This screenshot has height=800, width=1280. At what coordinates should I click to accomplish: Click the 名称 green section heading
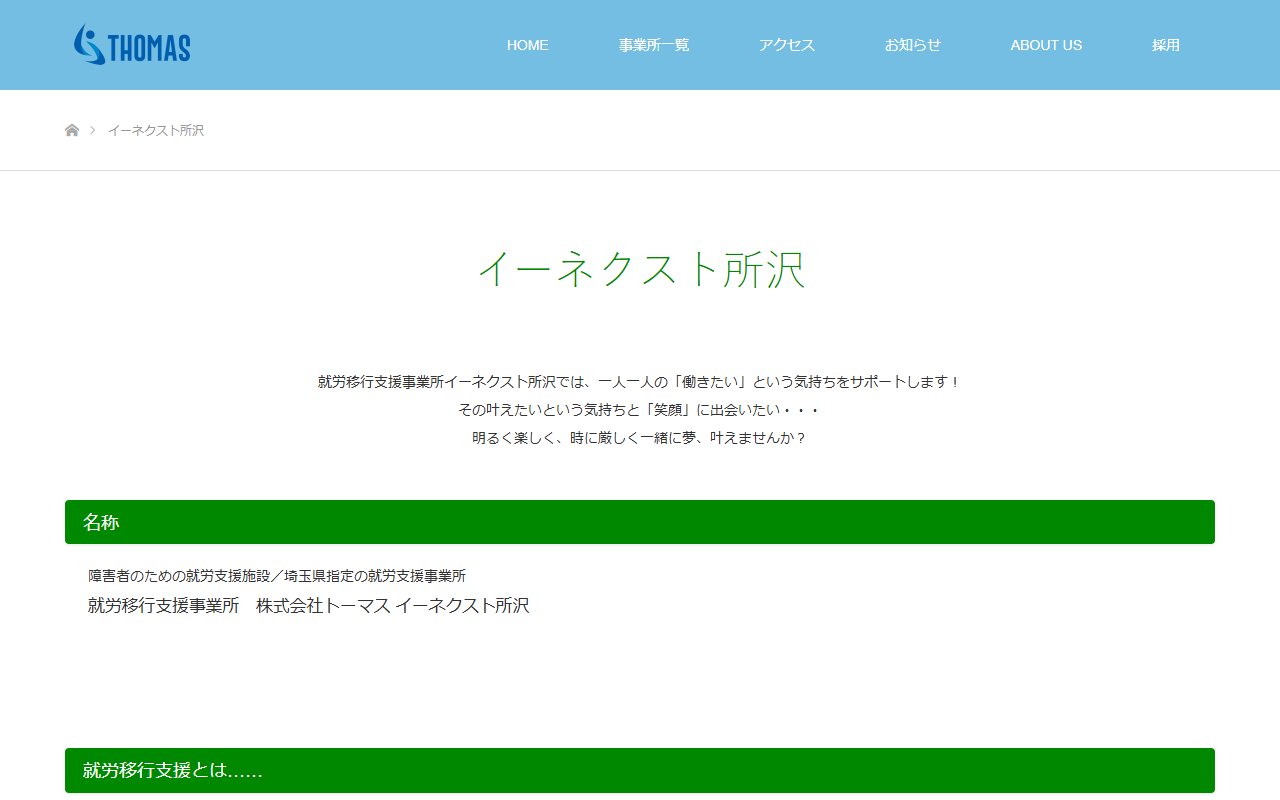tap(640, 522)
